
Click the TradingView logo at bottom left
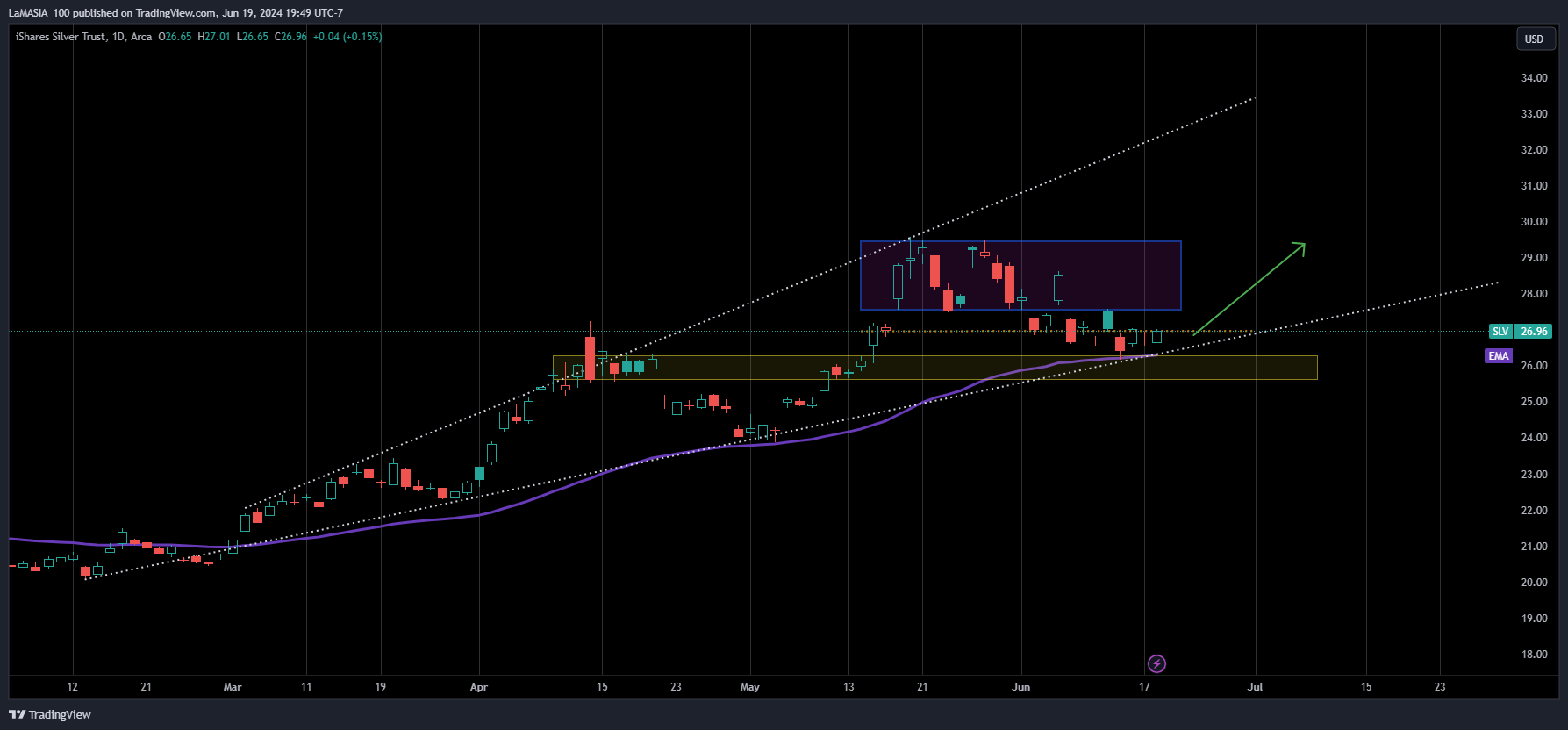[50, 714]
